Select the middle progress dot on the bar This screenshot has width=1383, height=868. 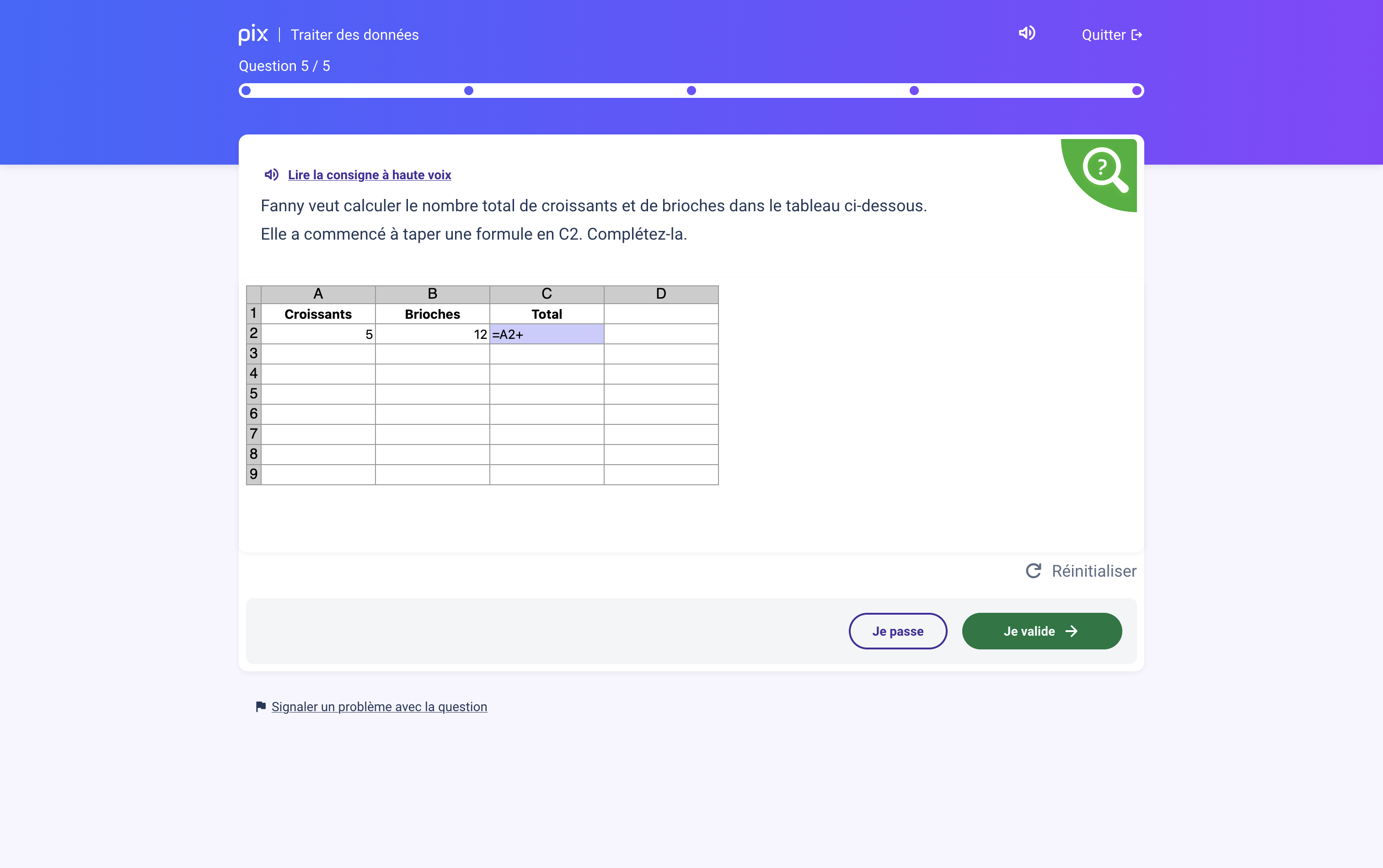pyautogui.click(x=691, y=90)
